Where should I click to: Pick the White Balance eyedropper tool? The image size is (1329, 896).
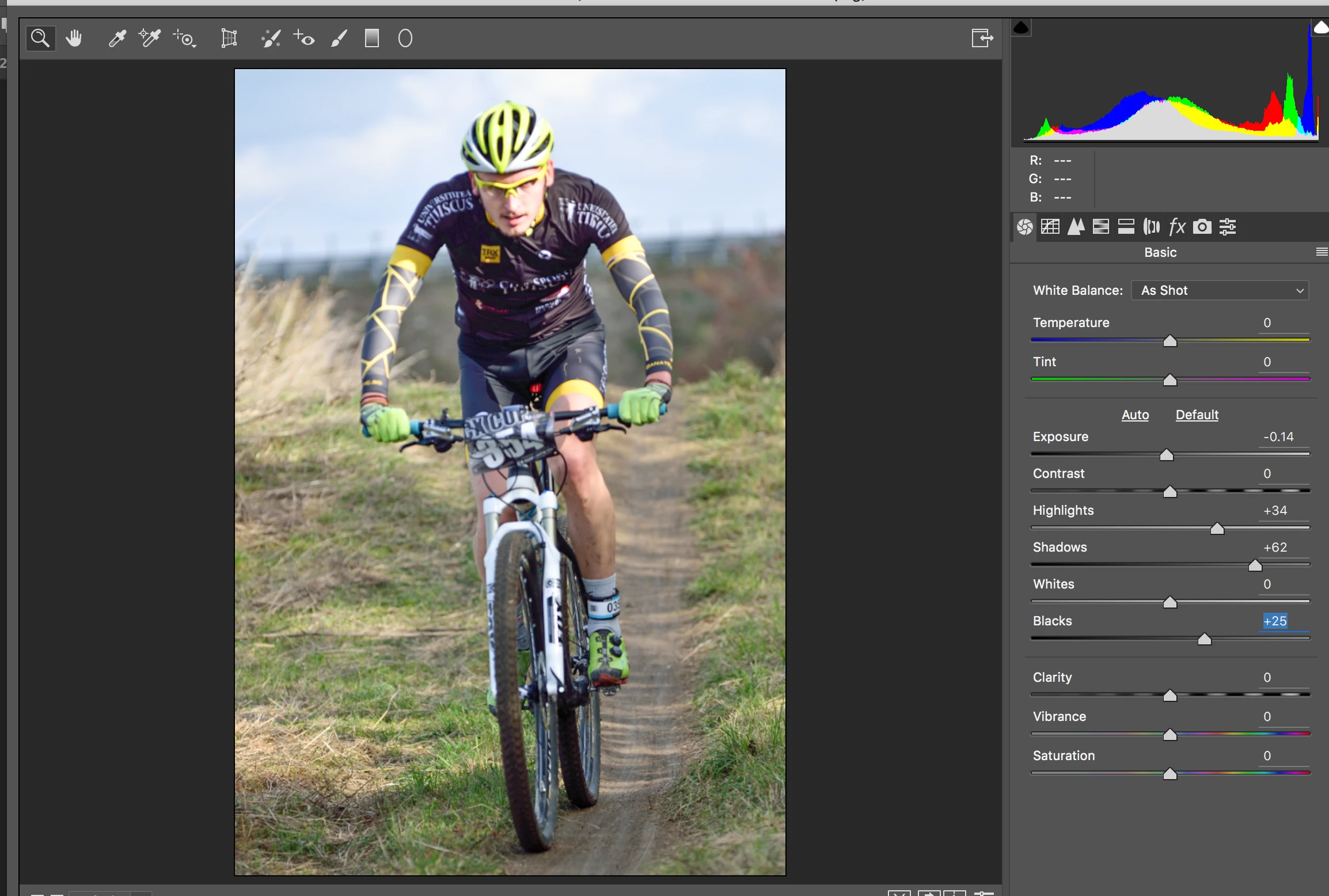[x=117, y=39]
